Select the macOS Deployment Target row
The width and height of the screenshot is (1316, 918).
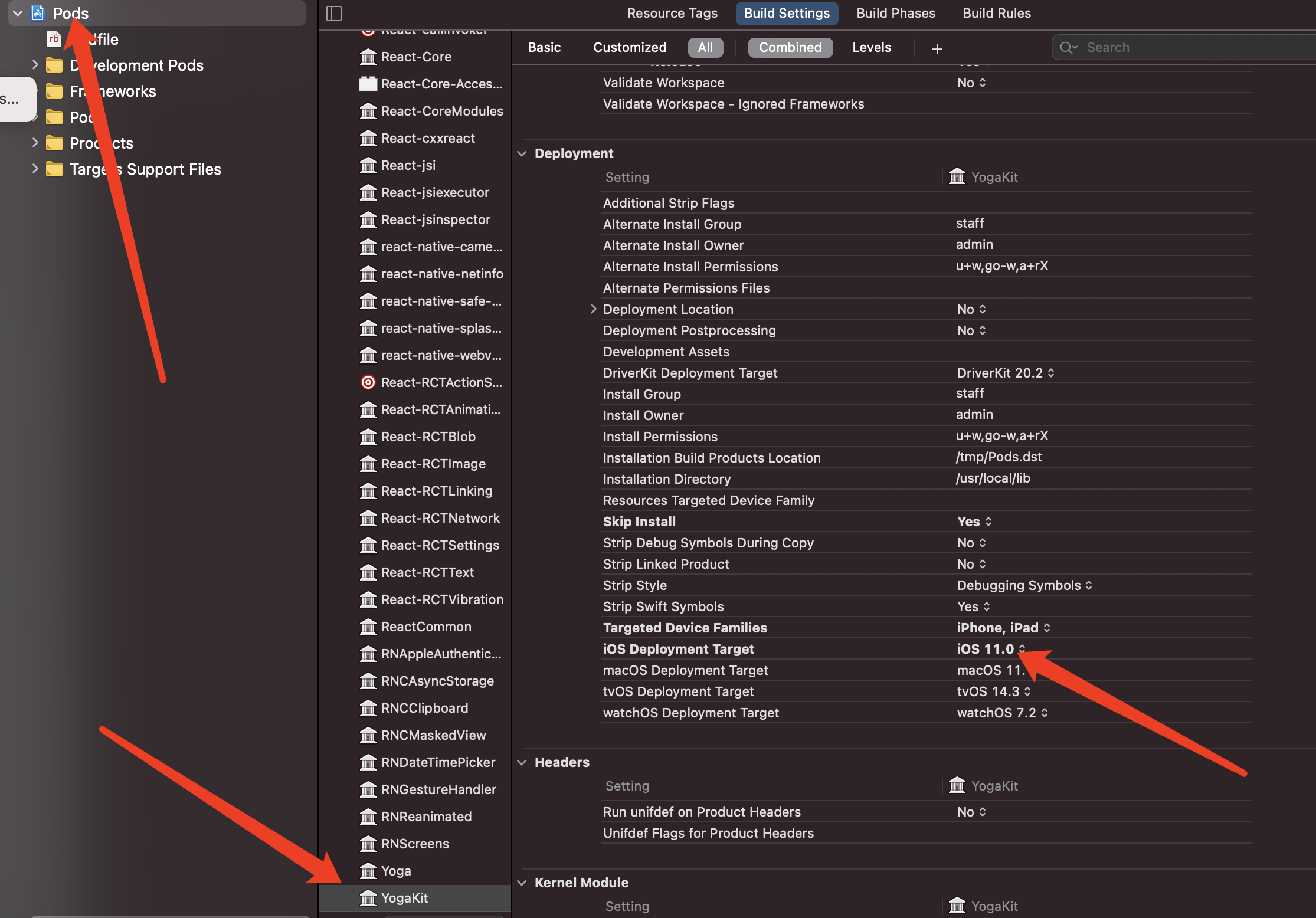[927, 670]
